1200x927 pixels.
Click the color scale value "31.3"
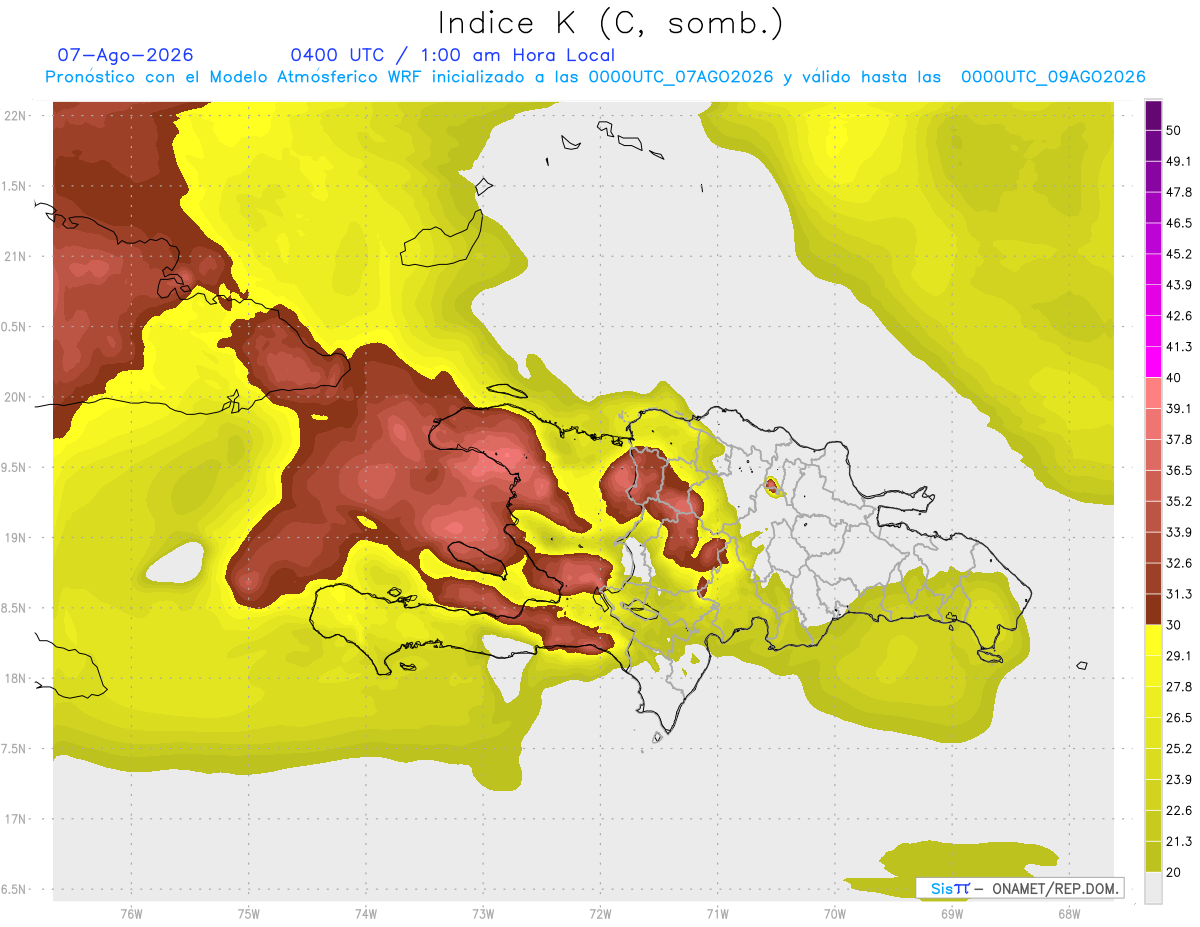click(1179, 594)
